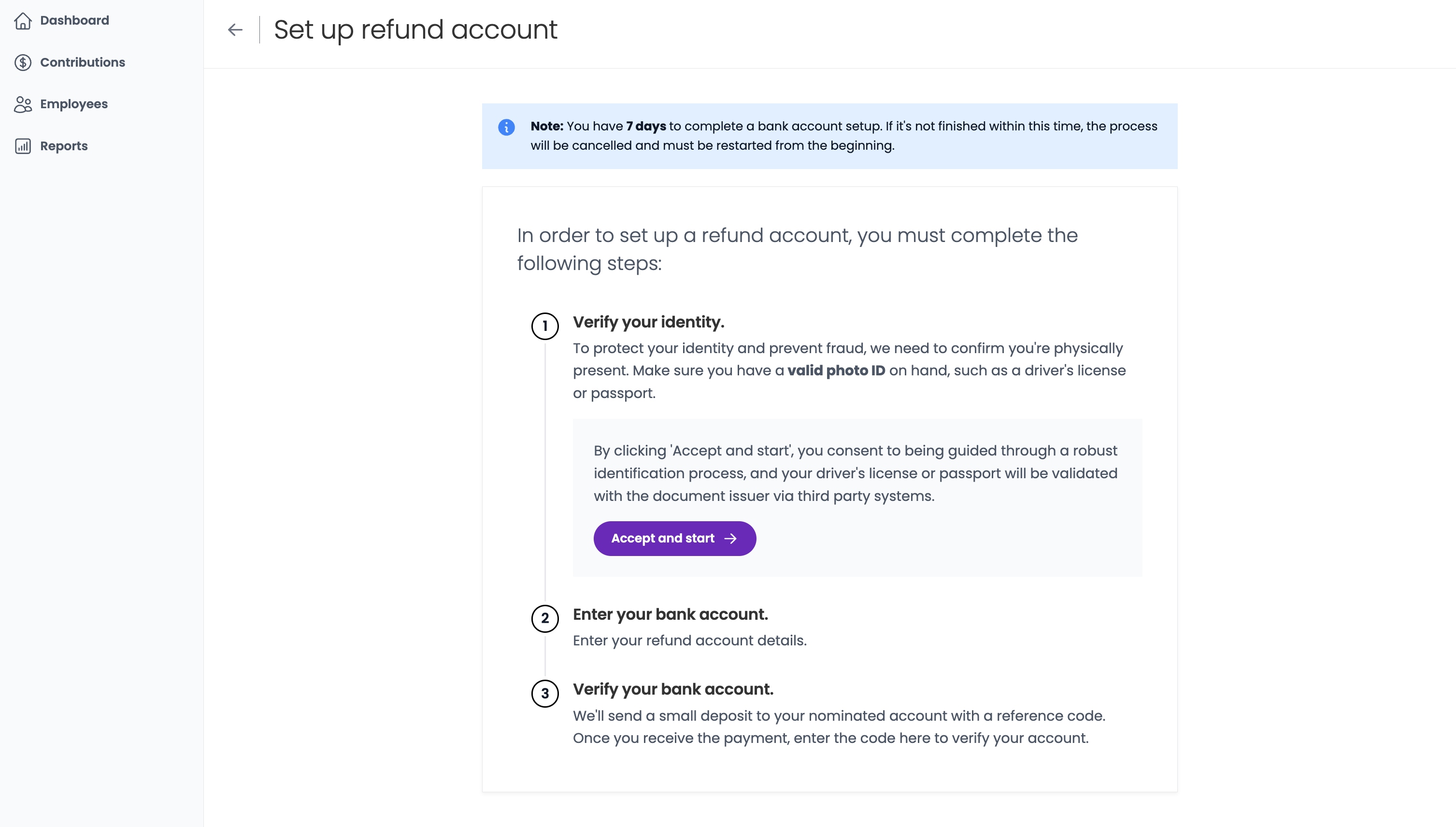The image size is (1456, 827).
Task: Click the step 3 circle marker
Action: pos(544,694)
